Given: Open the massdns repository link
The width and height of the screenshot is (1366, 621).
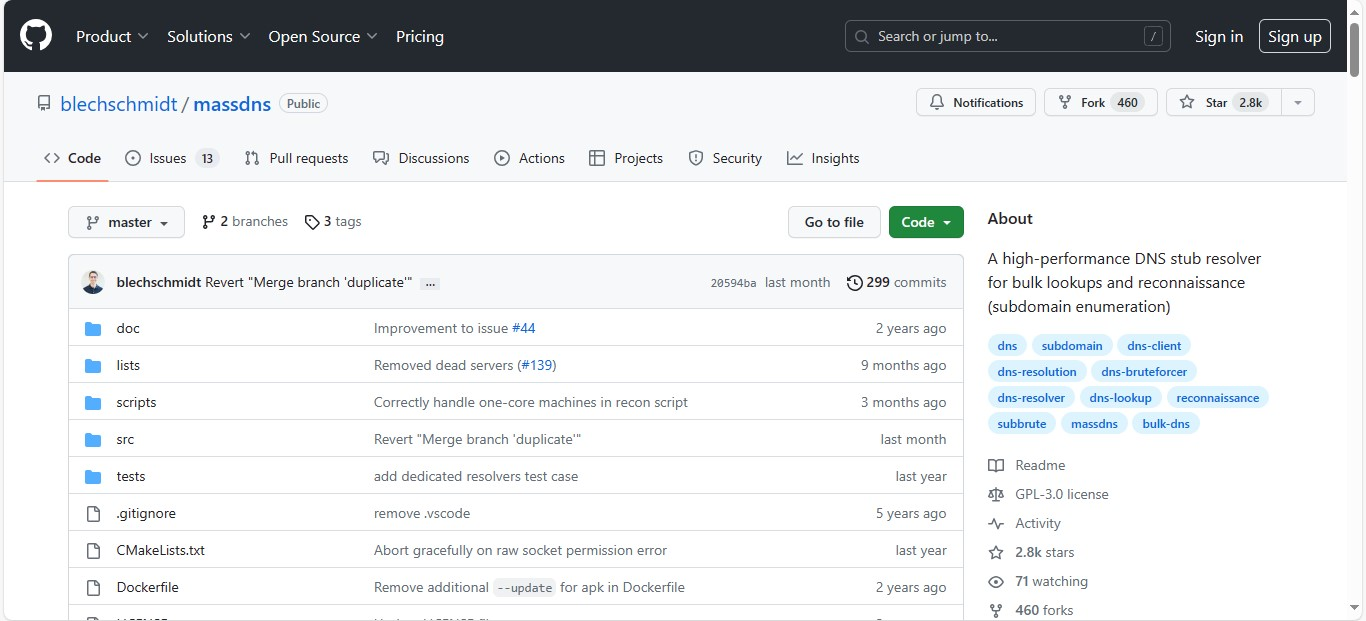Looking at the screenshot, I should 232,103.
